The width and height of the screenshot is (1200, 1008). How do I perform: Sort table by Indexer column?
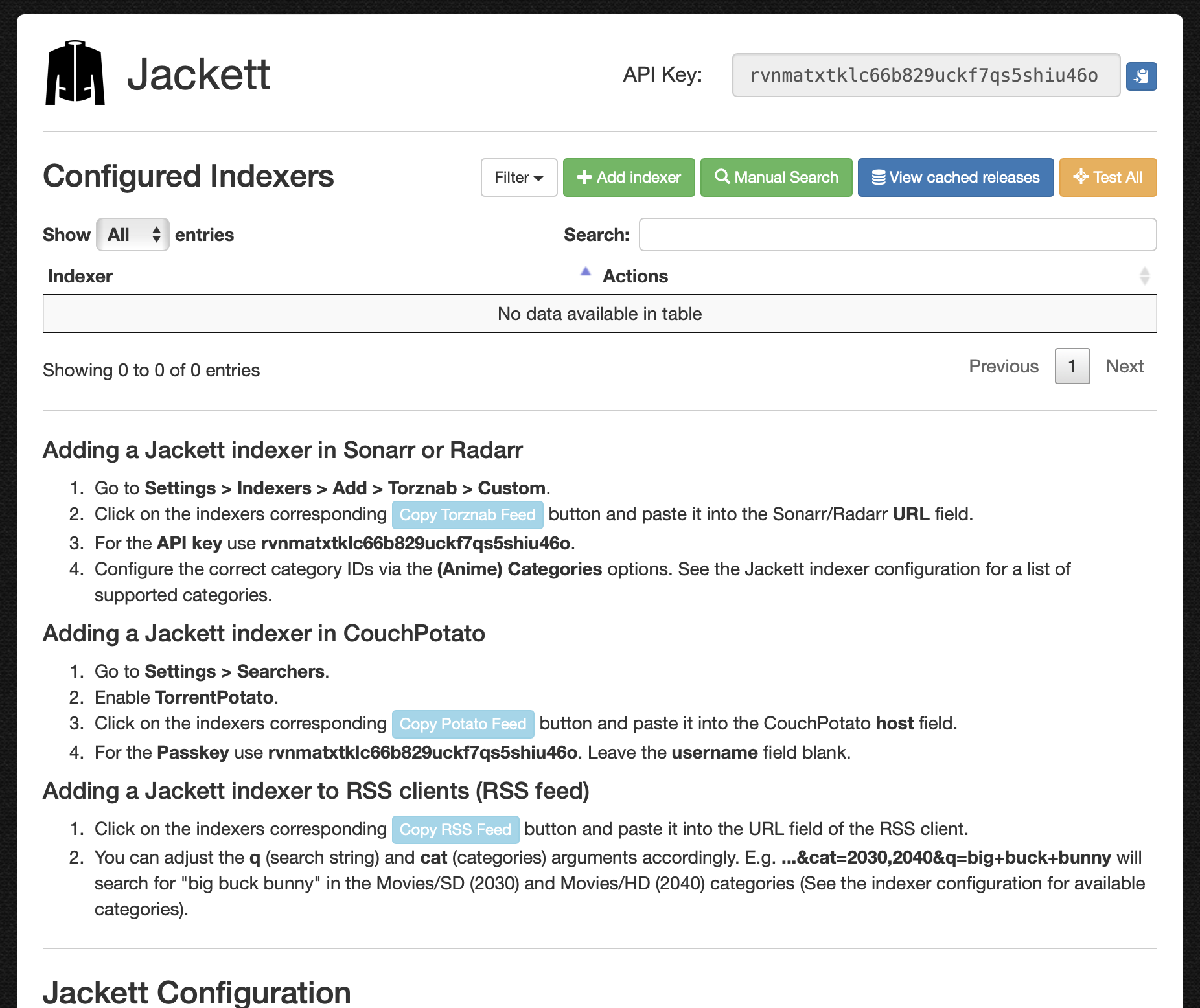320,276
